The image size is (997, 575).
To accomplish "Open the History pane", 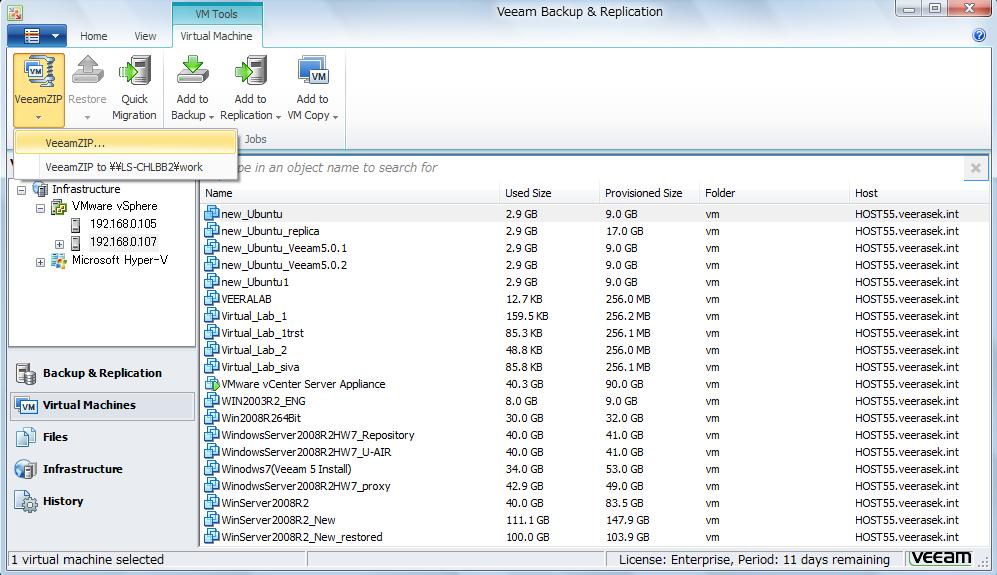I will click(x=102, y=502).
